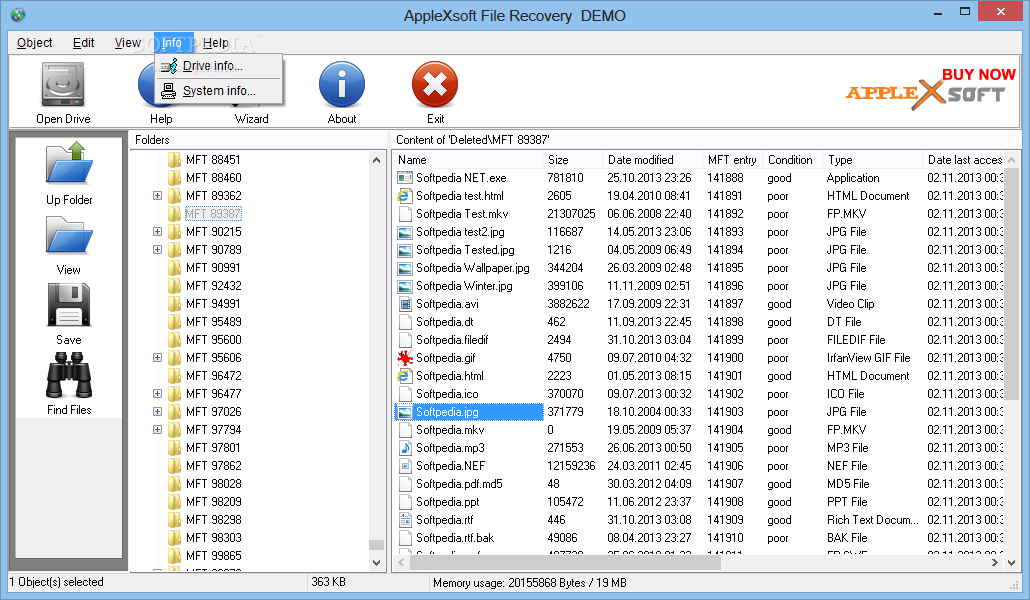Expand the MFT 95606 folder node
1030x600 pixels.
click(157, 358)
